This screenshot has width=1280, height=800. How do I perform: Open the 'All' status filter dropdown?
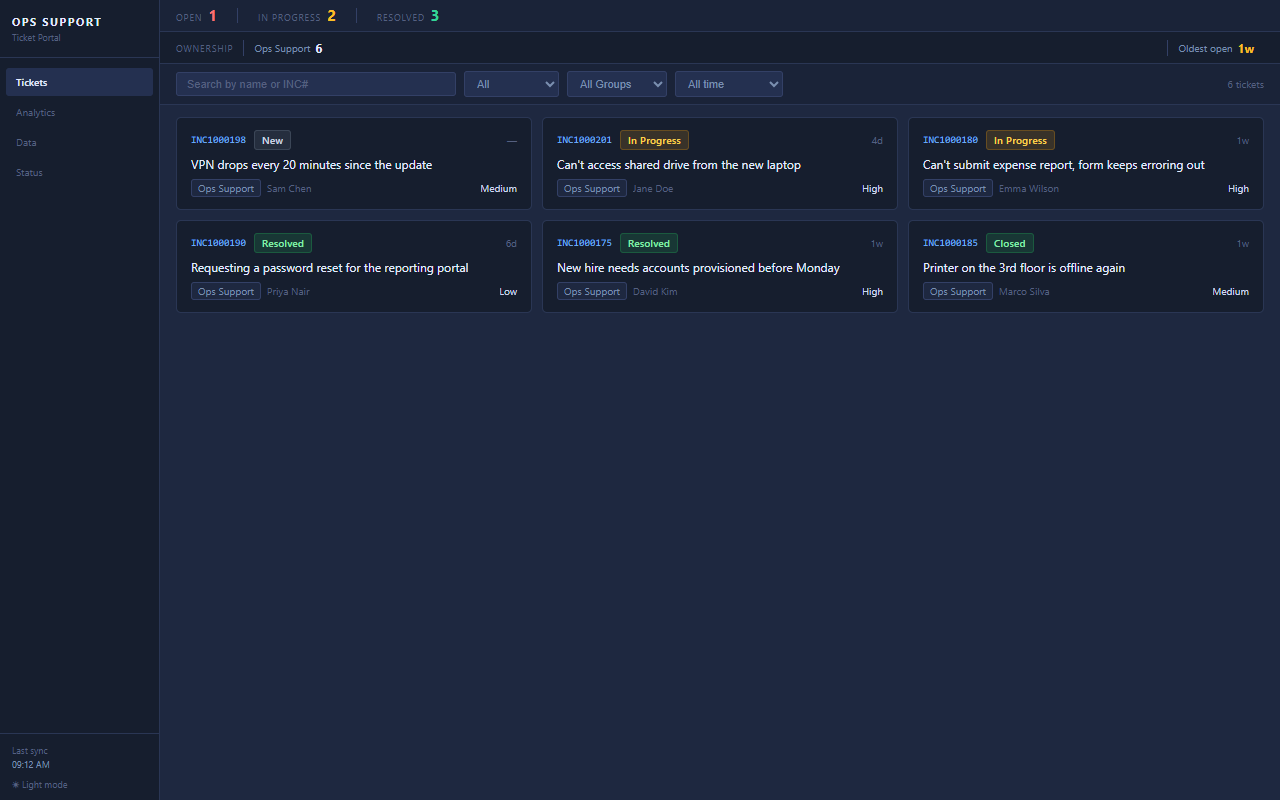(x=511, y=84)
